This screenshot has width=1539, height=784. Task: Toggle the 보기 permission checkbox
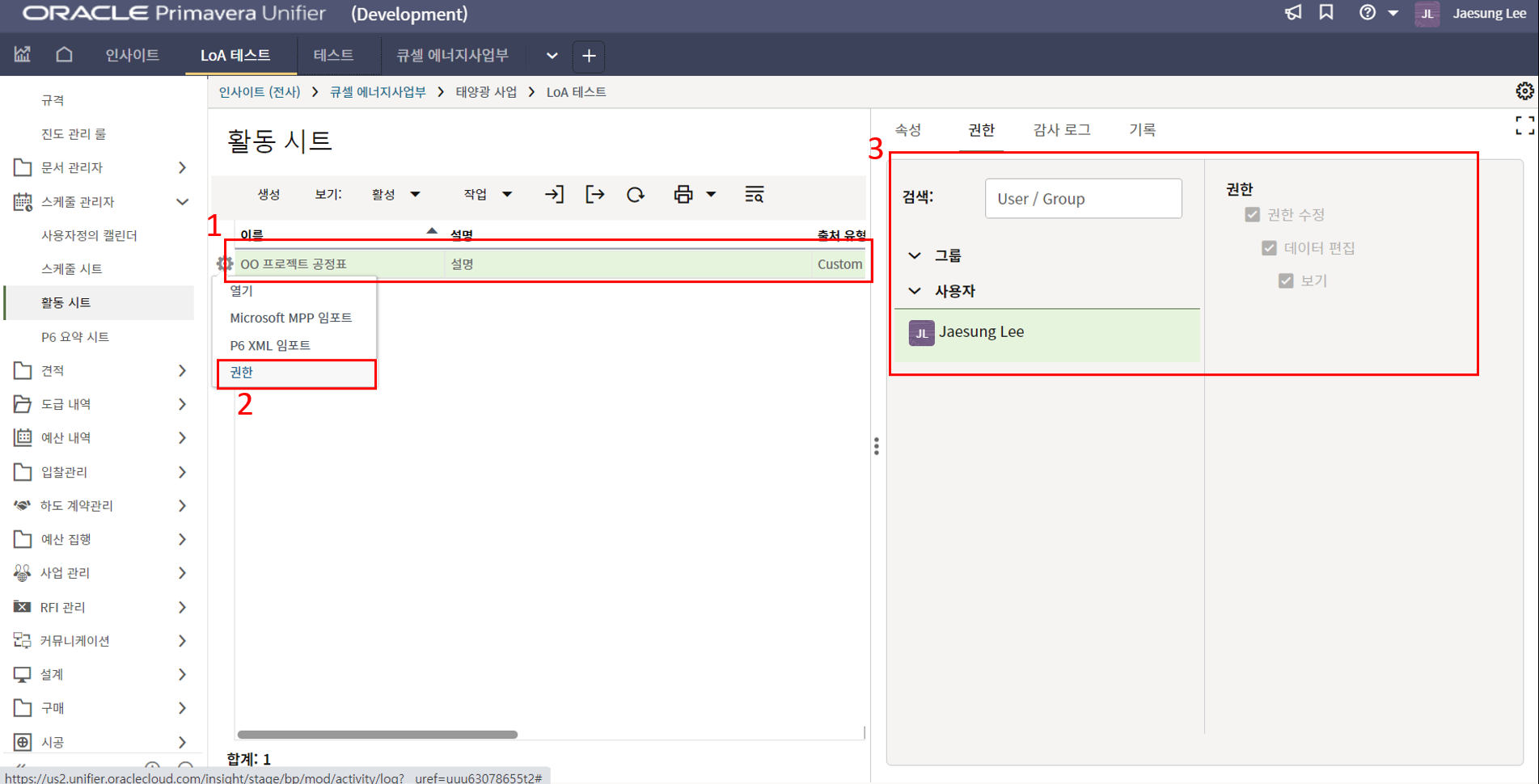click(1286, 281)
